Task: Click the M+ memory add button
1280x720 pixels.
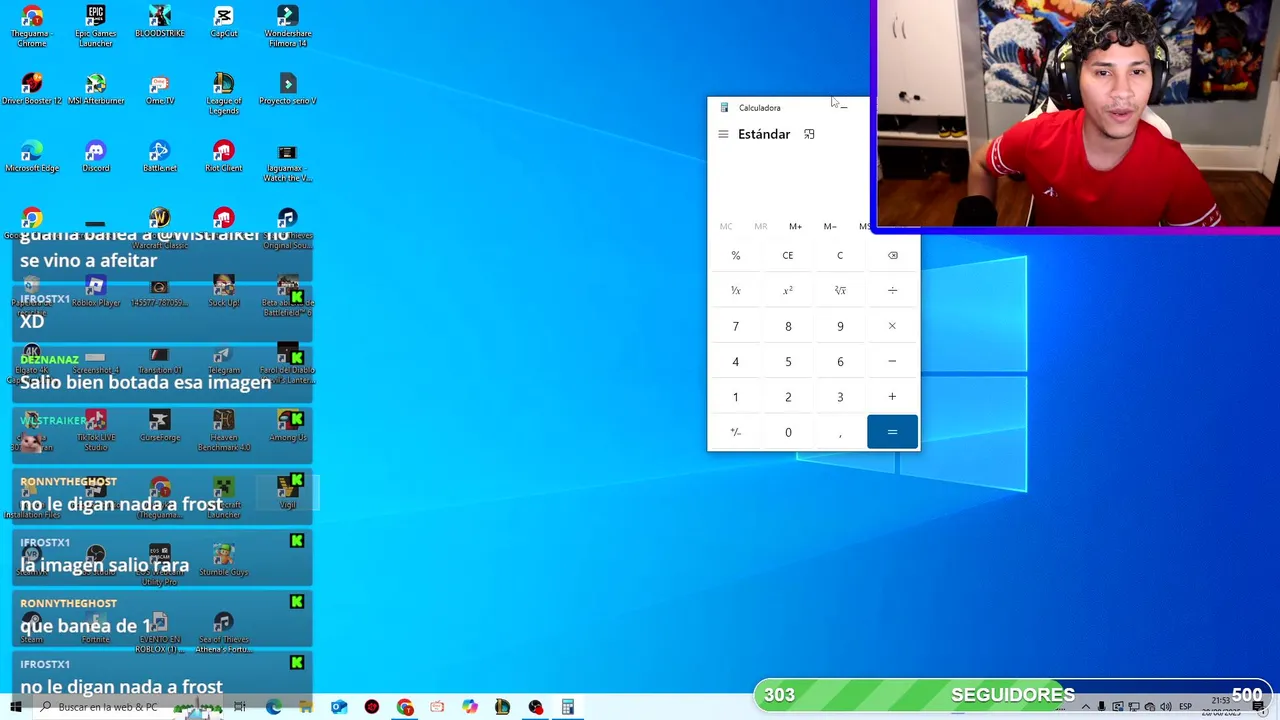Action: click(795, 226)
